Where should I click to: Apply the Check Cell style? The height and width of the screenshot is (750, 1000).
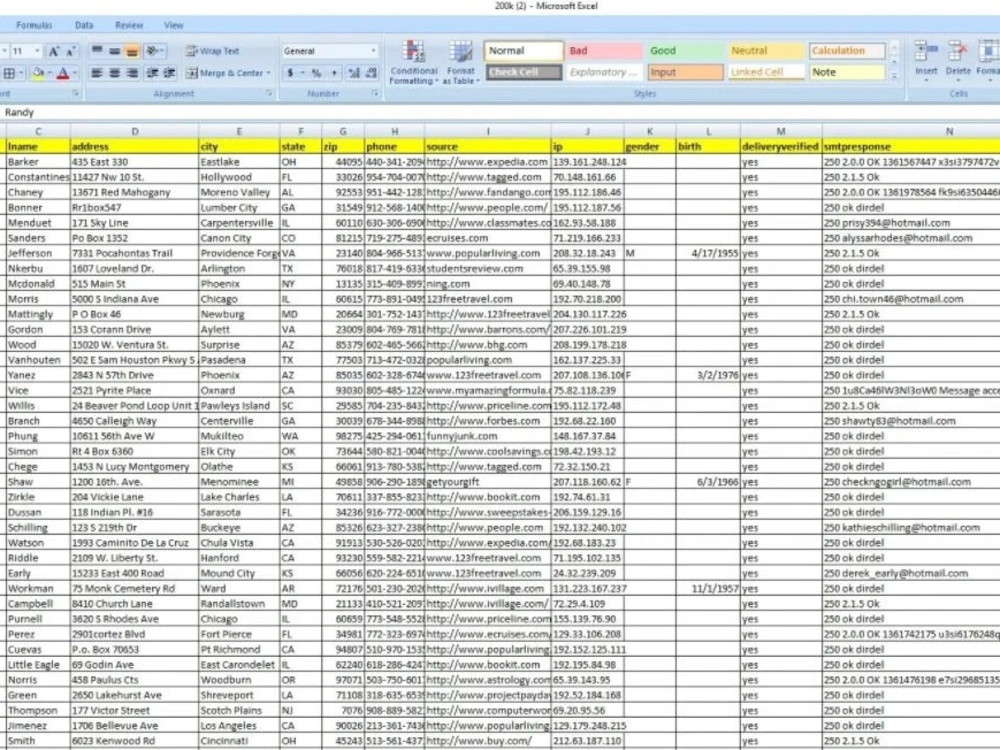524,73
